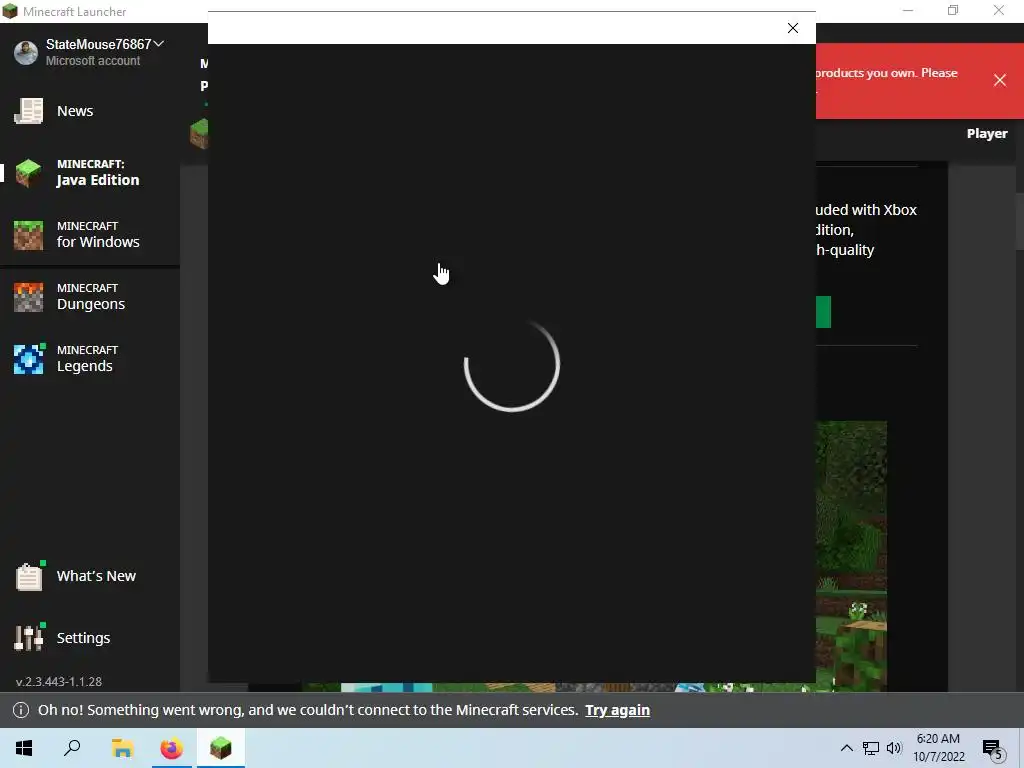Open Firefox from the taskbar

coord(172,748)
